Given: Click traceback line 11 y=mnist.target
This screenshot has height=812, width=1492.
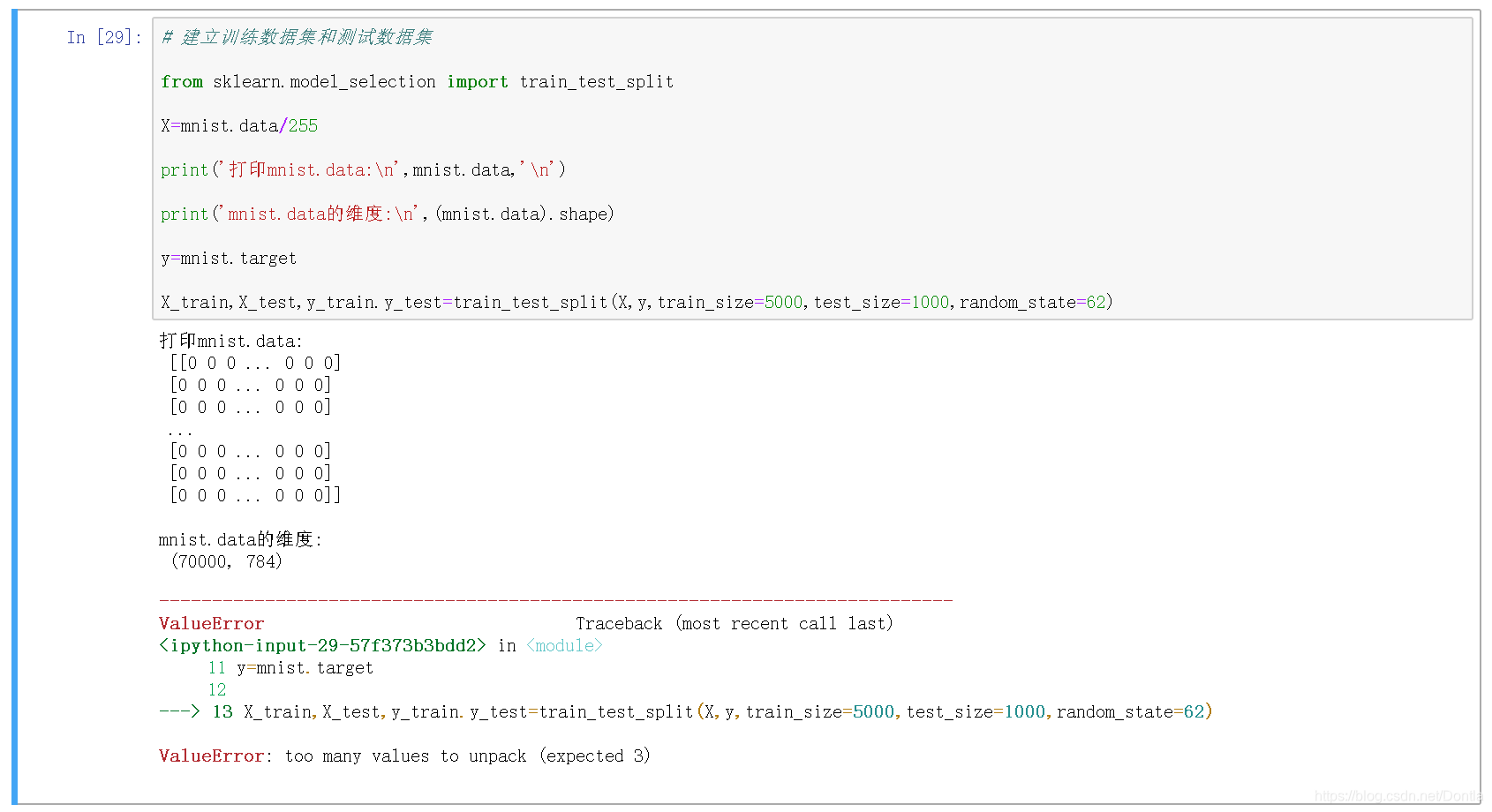Looking at the screenshot, I should (x=290, y=668).
